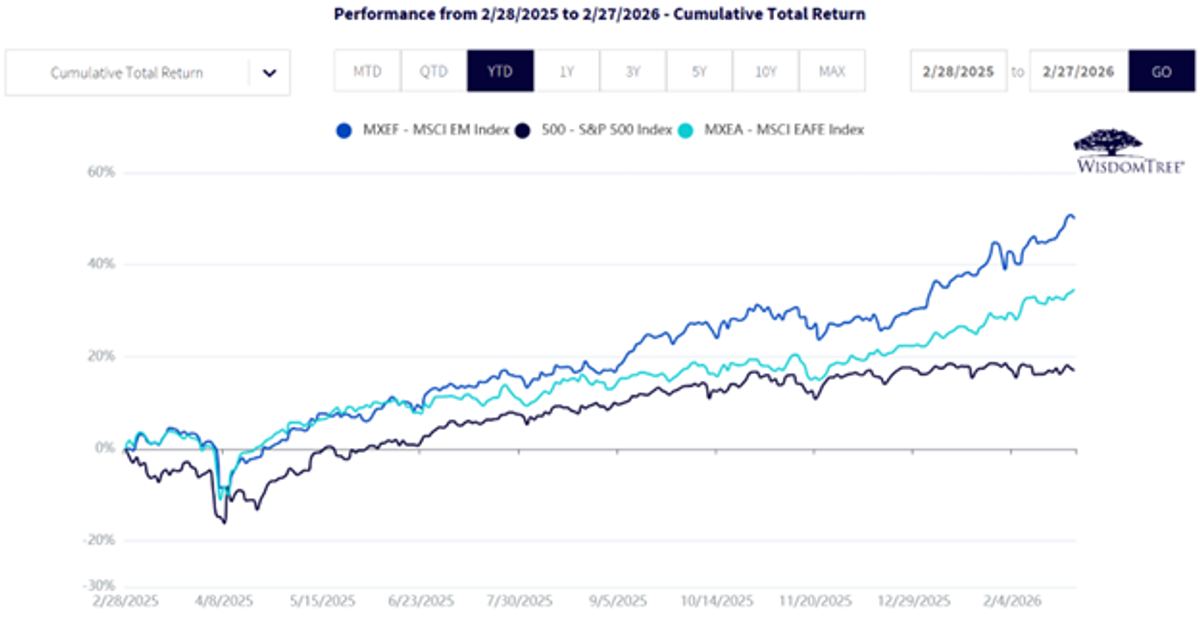The height and width of the screenshot is (619, 1200).
Task: Toggle the MXEA MSCI EAFE legend dot
Action: pos(686,130)
